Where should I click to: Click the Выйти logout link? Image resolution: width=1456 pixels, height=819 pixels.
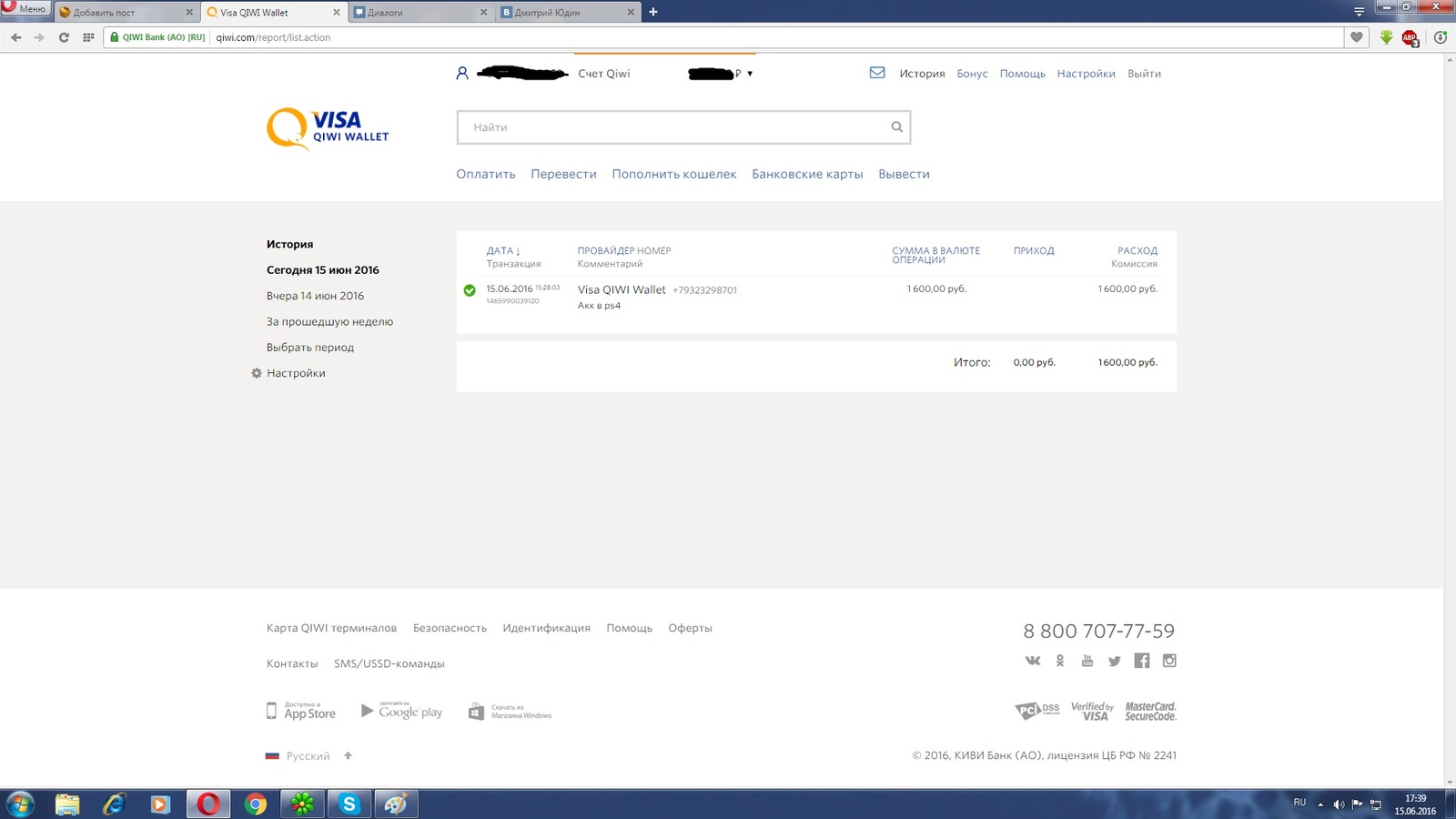pyautogui.click(x=1144, y=74)
